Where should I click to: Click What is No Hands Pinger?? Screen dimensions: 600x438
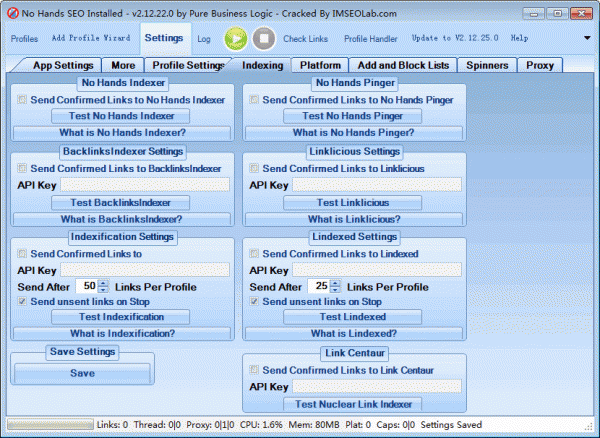coord(354,133)
